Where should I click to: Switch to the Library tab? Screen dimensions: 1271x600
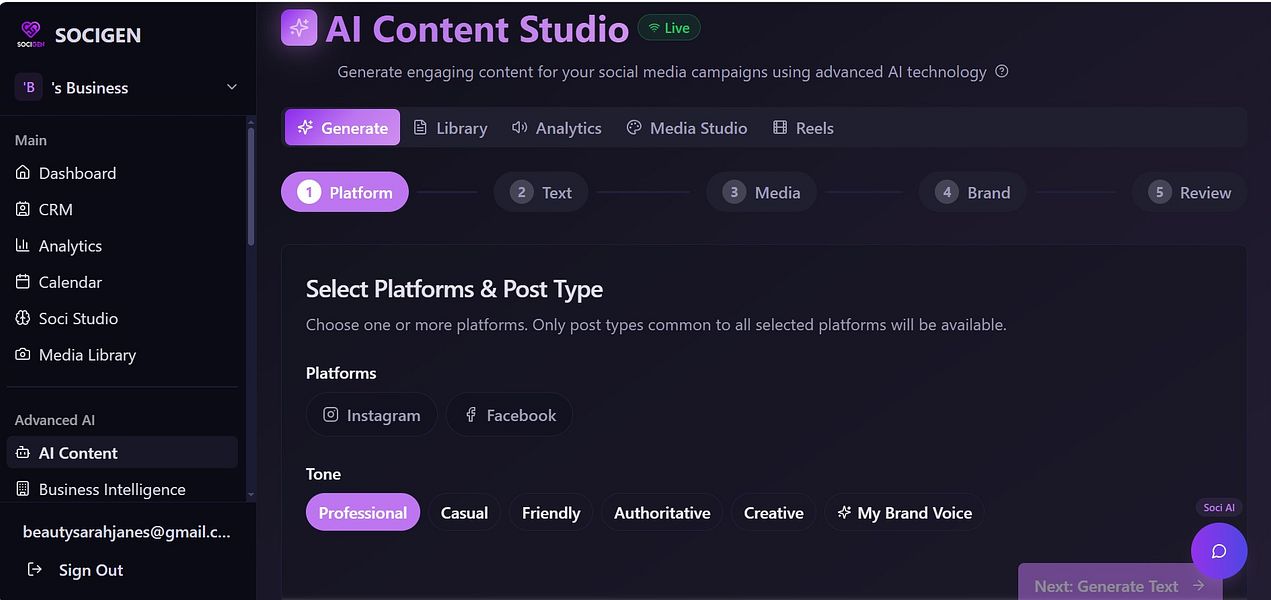(x=450, y=127)
